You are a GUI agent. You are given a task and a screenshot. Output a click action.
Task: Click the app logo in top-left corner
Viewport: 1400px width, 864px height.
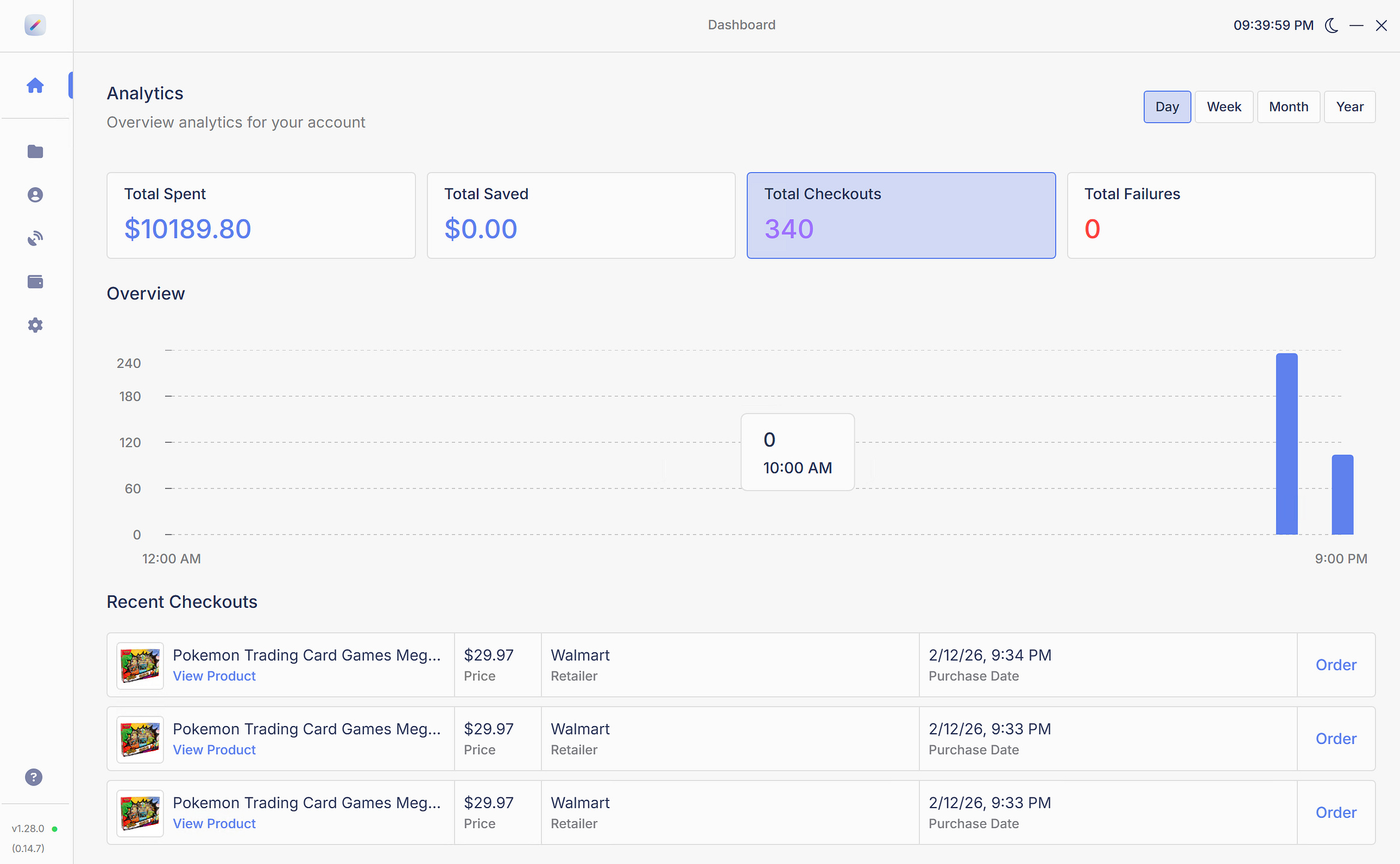[x=35, y=25]
